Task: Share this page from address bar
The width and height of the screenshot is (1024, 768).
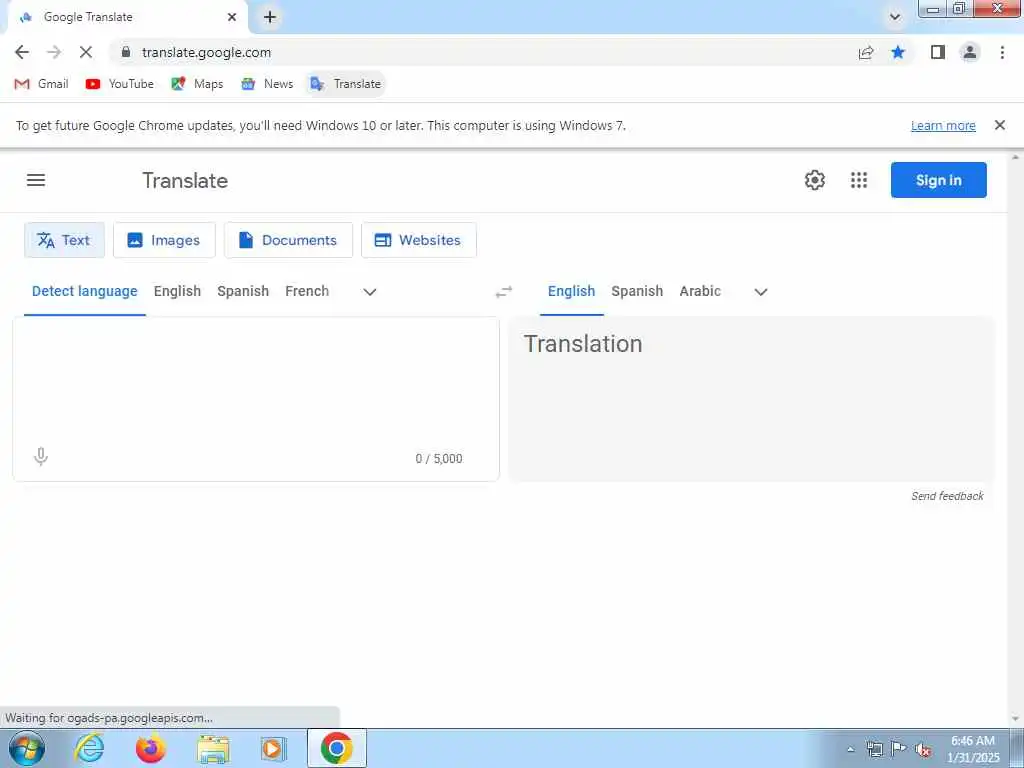Action: pyautogui.click(x=866, y=52)
